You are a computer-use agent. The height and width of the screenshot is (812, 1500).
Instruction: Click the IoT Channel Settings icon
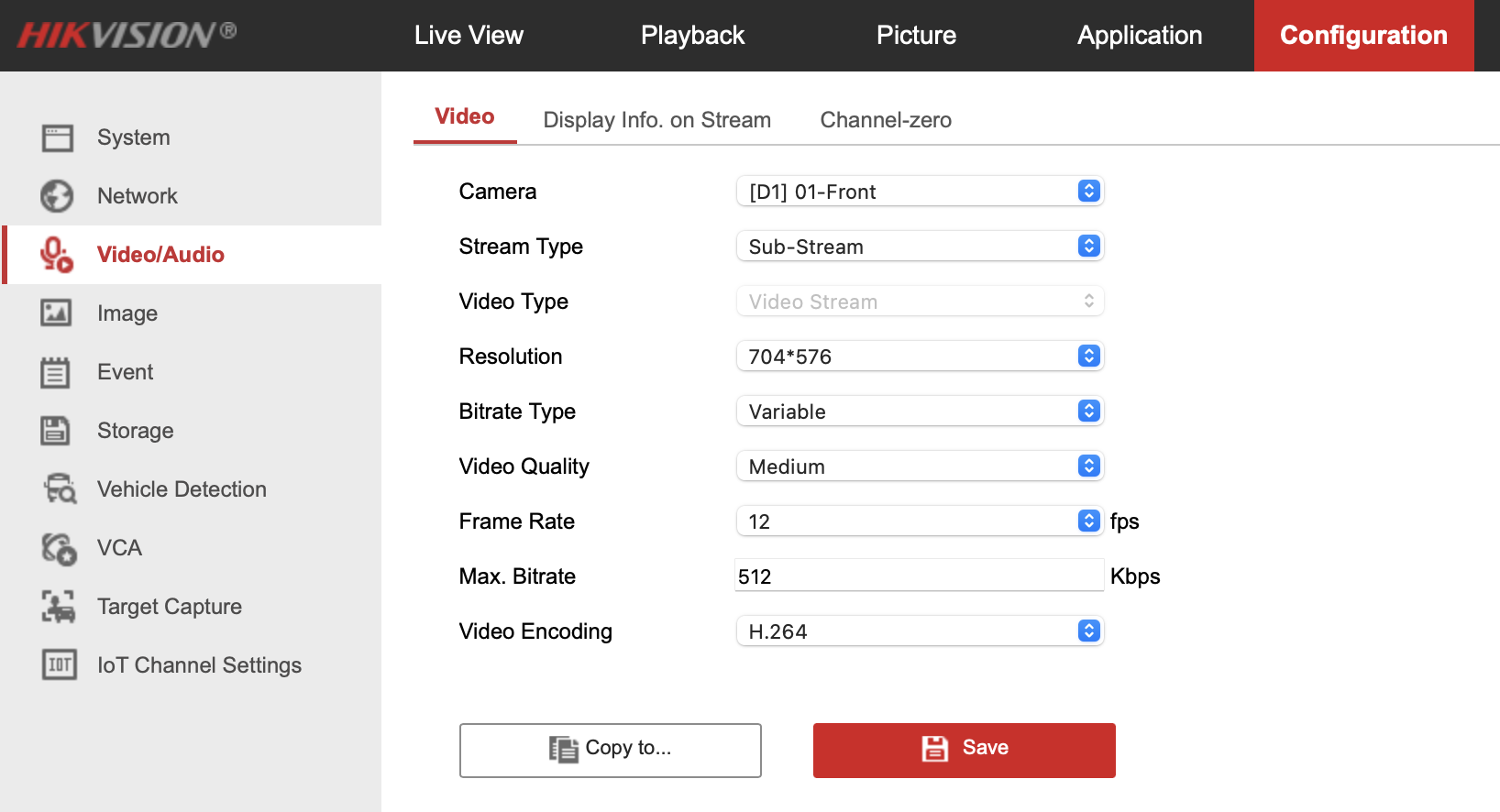click(59, 665)
